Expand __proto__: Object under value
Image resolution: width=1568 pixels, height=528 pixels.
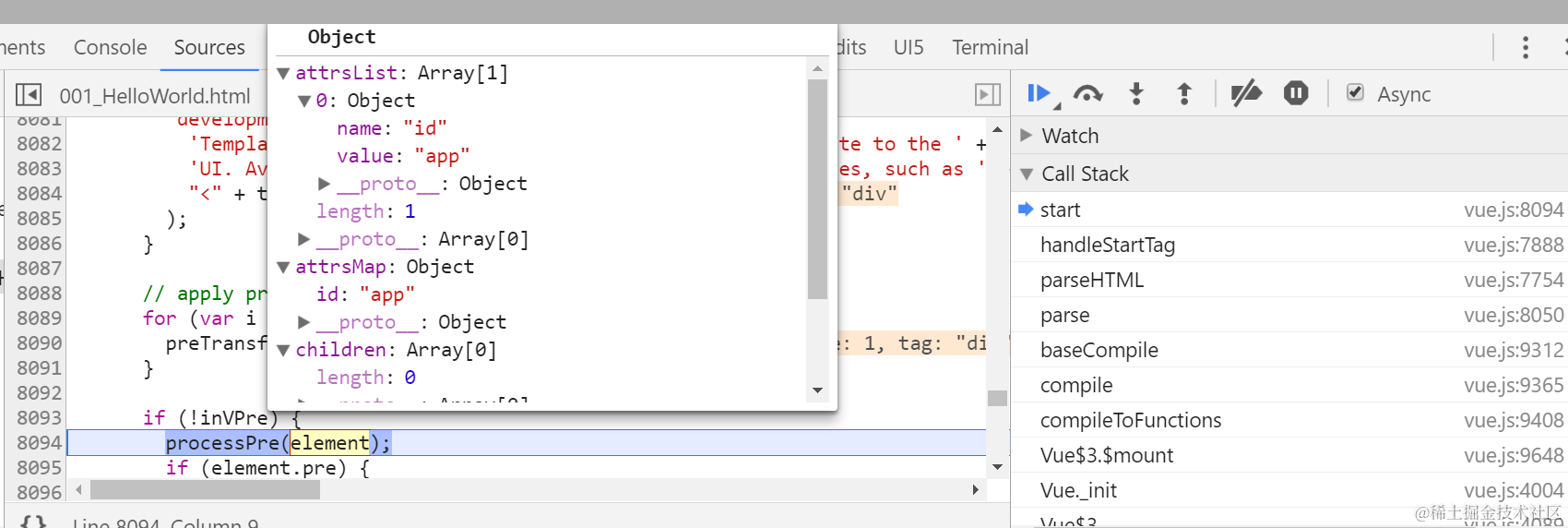click(325, 184)
